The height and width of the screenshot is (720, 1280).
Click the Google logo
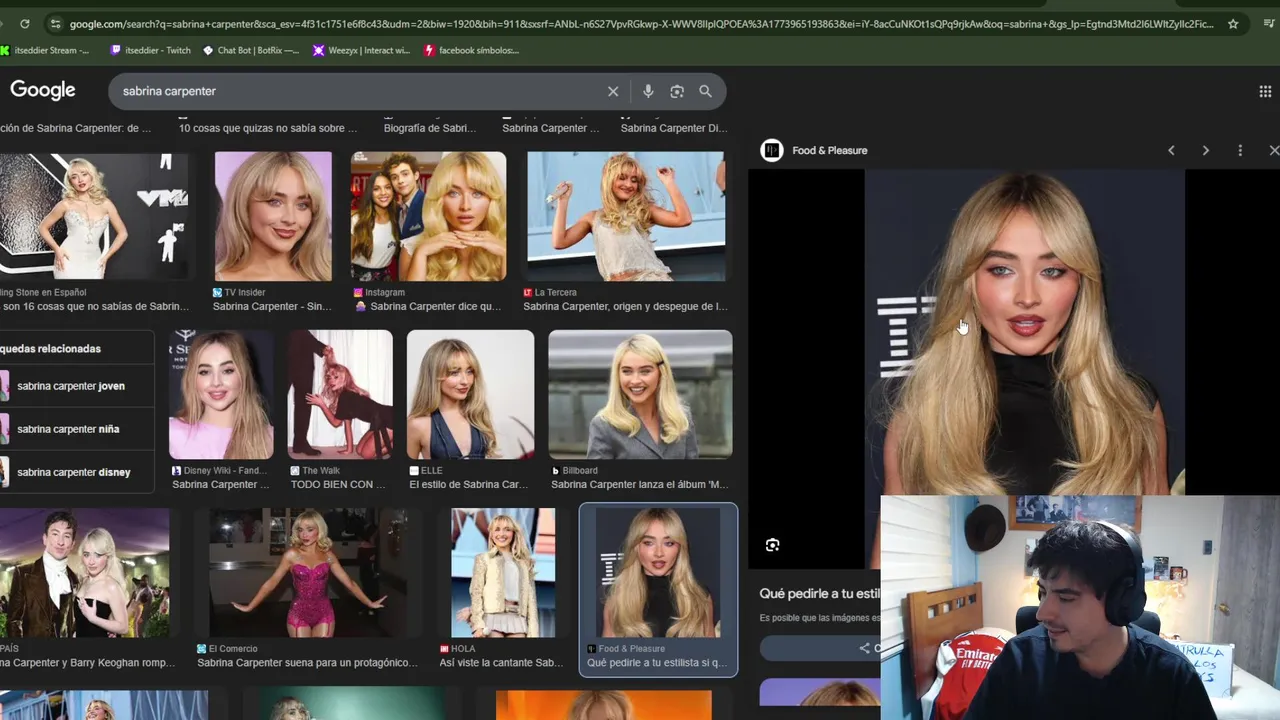pyautogui.click(x=42, y=90)
